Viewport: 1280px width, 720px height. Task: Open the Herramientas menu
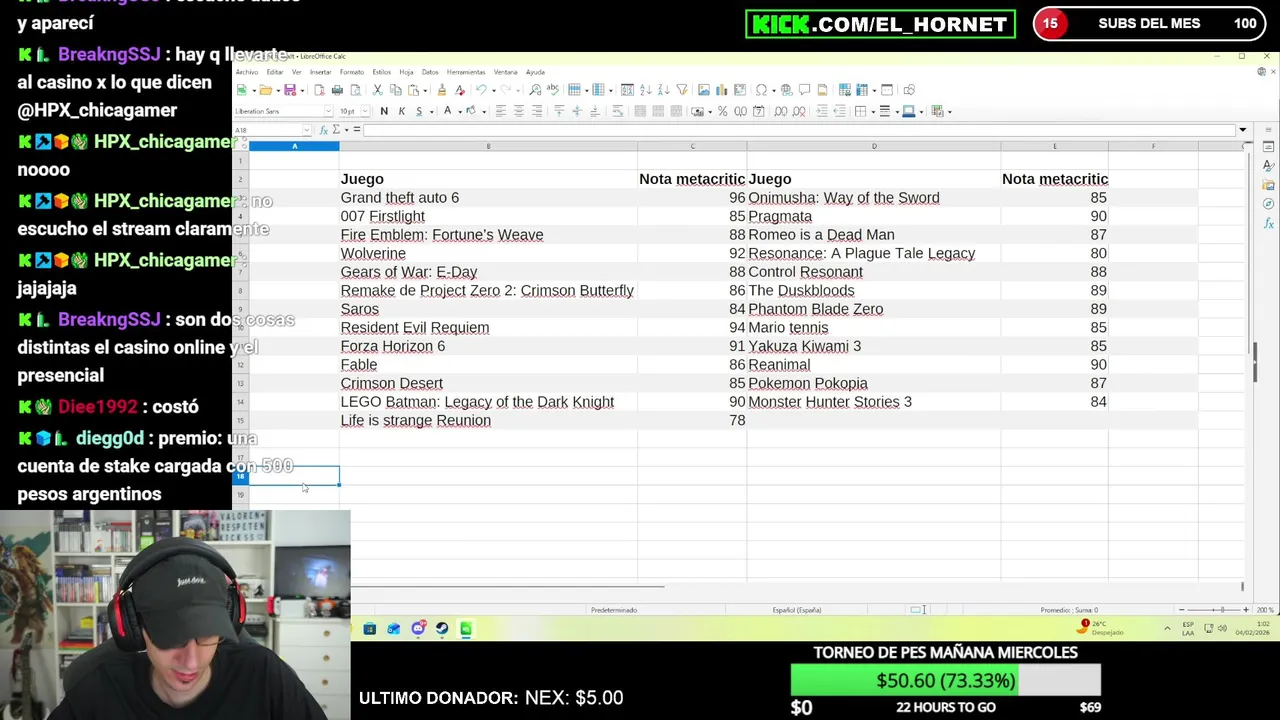(466, 72)
